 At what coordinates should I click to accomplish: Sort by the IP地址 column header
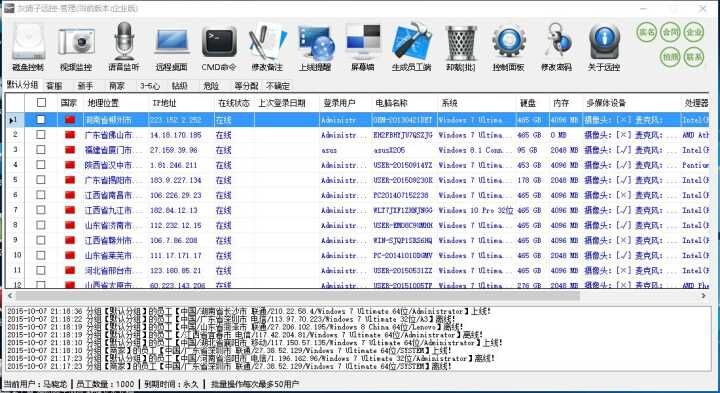(164, 103)
